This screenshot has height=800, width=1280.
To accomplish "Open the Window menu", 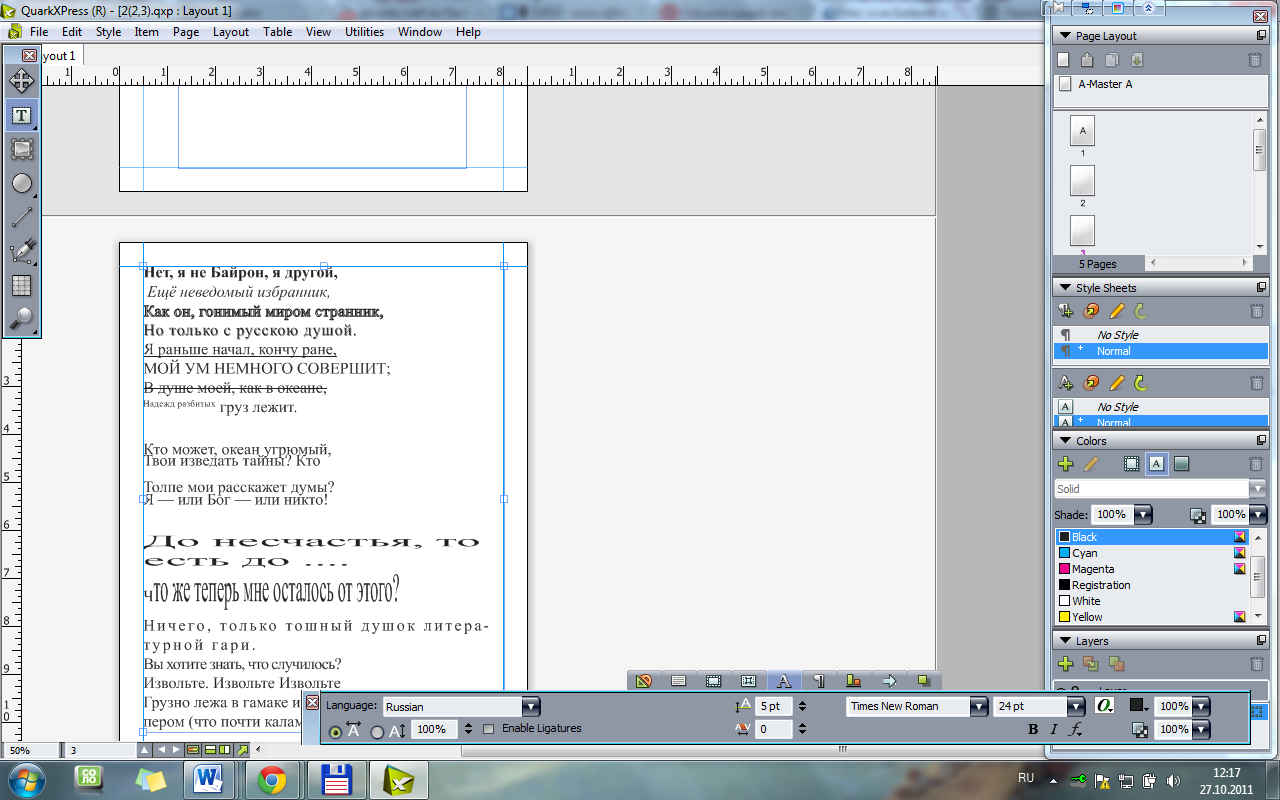I will [x=420, y=32].
